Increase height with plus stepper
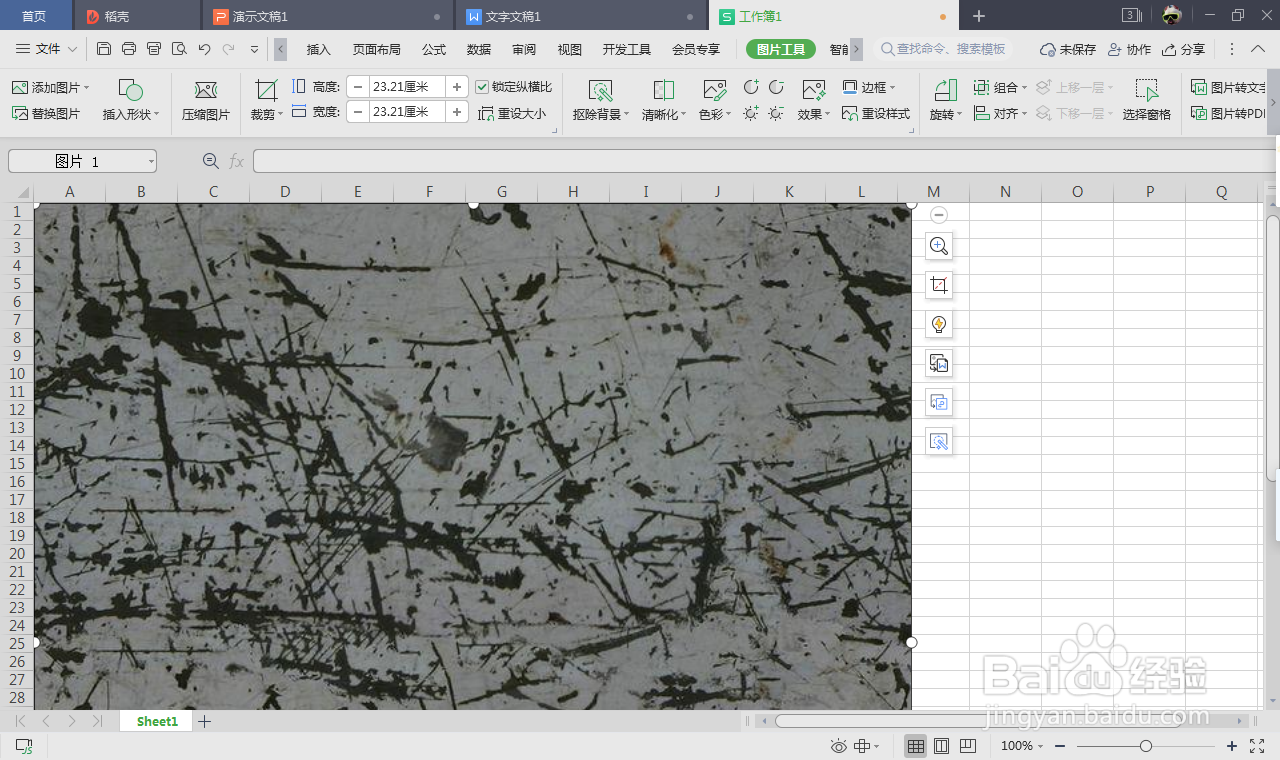This screenshot has height=760, width=1280. point(457,87)
